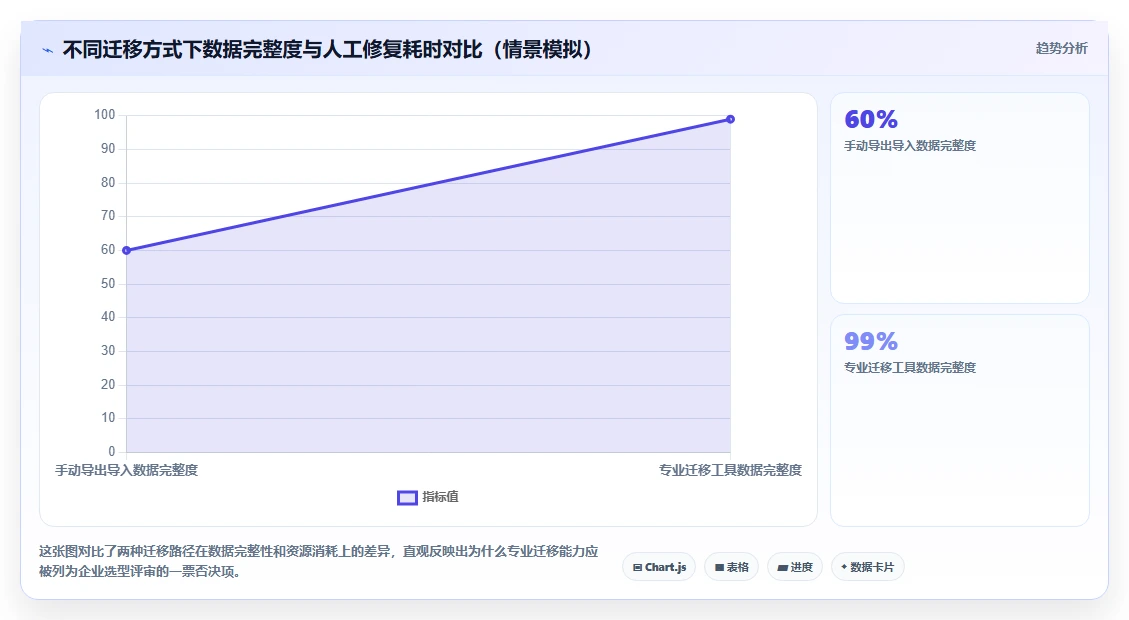Click the 指标值 legend label
This screenshot has height=620, width=1129.
(440, 497)
